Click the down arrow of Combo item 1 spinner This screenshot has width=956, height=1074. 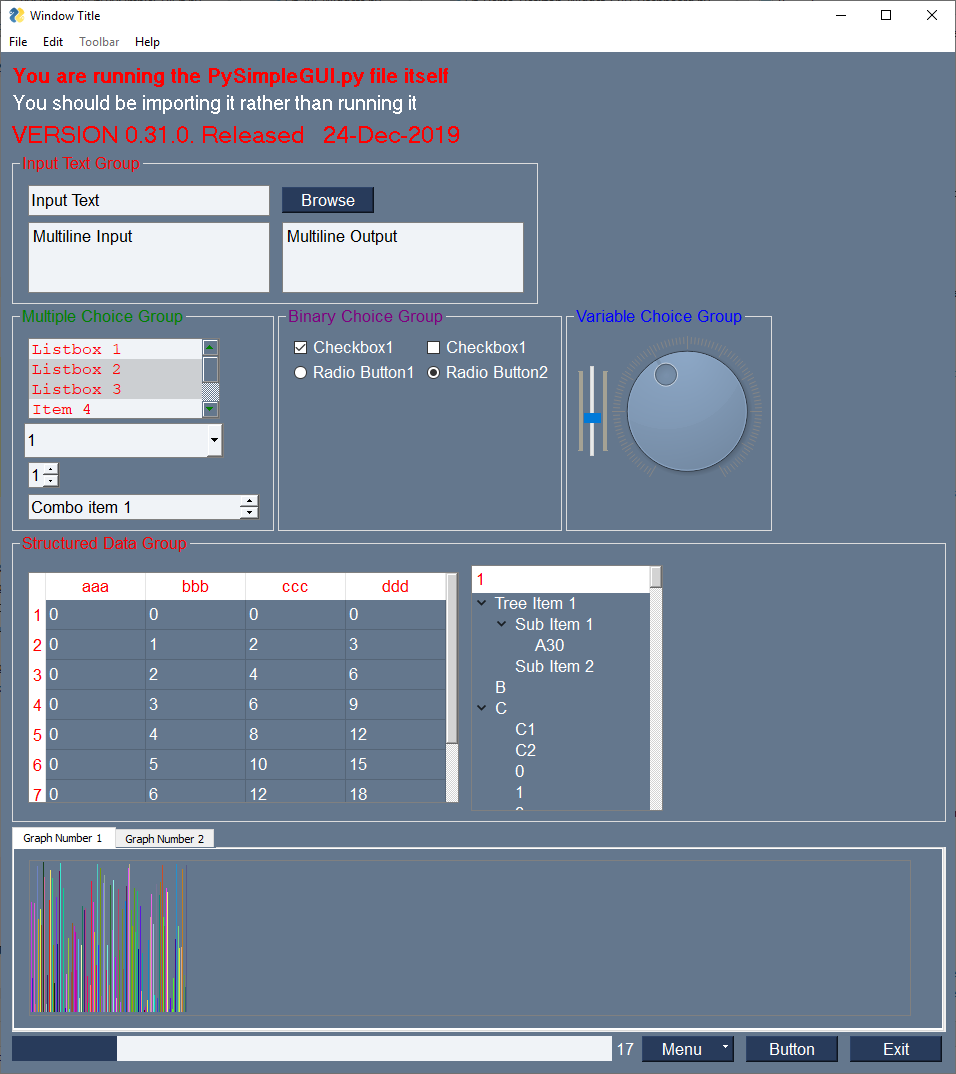pyautogui.click(x=249, y=512)
